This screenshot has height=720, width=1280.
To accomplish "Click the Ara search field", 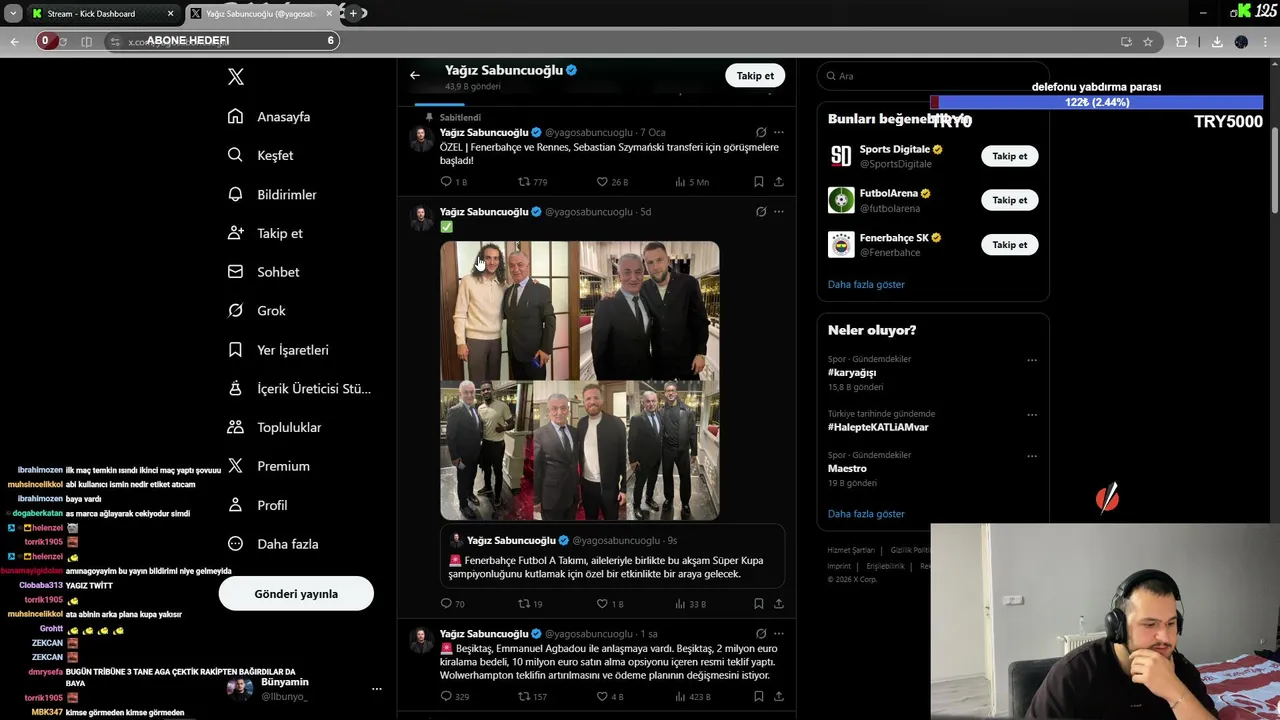I will pos(933,76).
